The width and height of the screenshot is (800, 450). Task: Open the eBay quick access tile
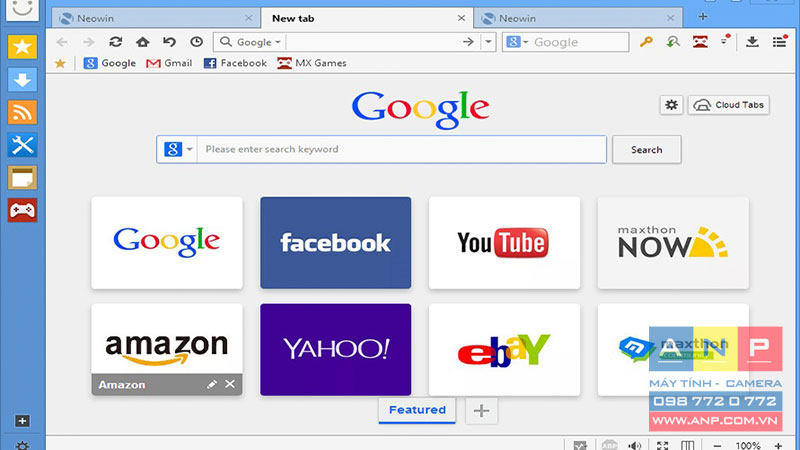504,349
